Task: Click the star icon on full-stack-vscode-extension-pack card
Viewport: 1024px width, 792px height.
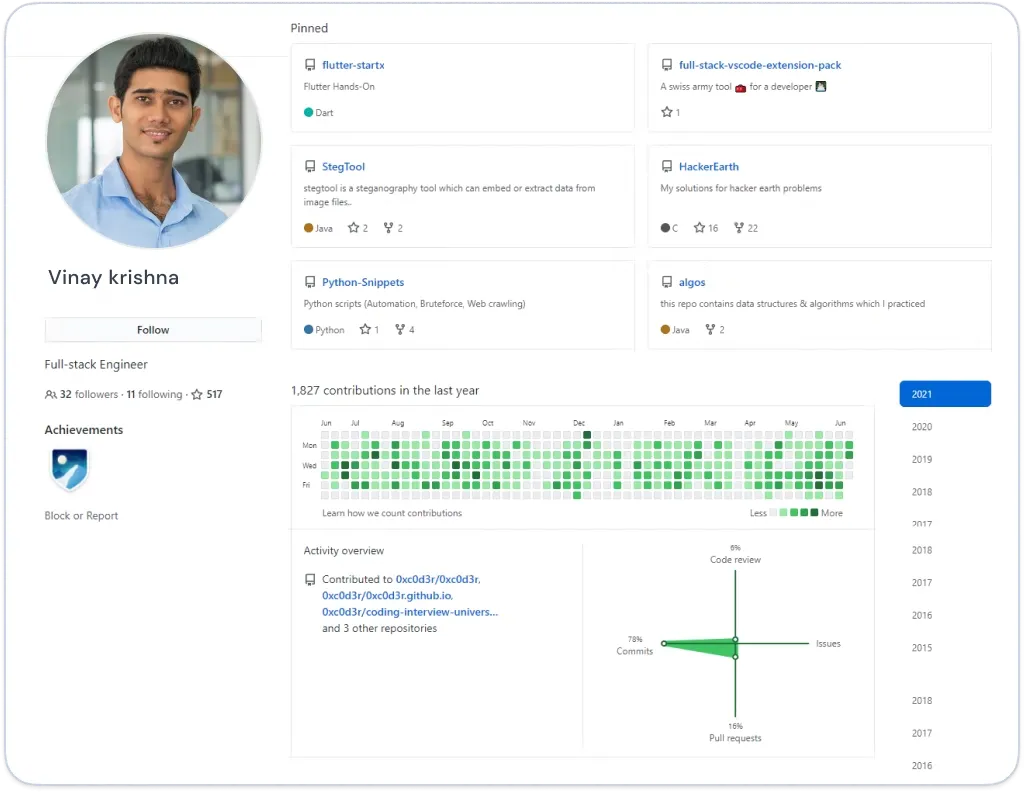Action: pyautogui.click(x=666, y=112)
